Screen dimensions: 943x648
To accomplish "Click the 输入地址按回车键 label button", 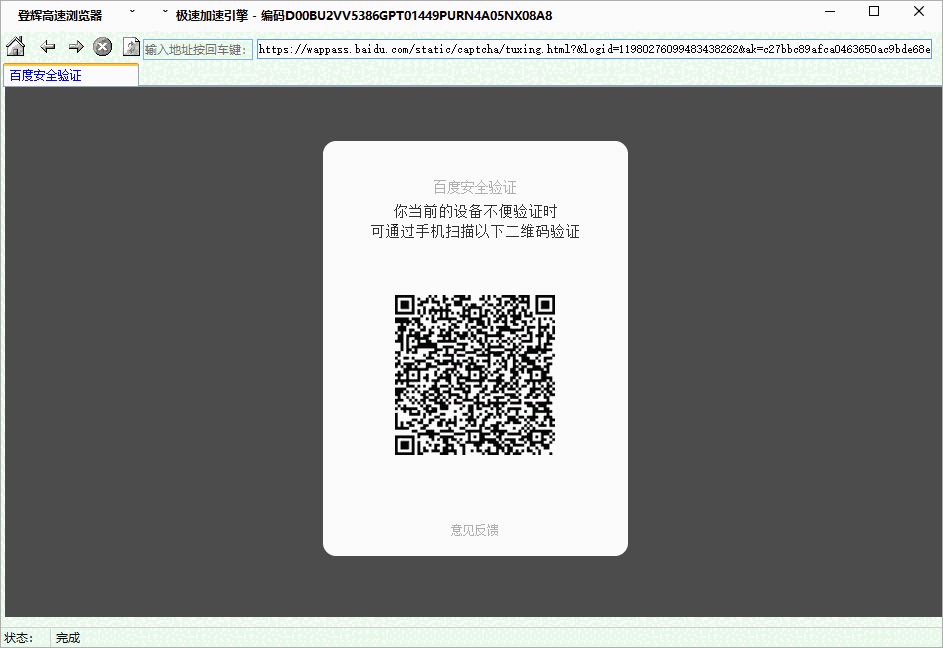I will [x=197, y=48].
